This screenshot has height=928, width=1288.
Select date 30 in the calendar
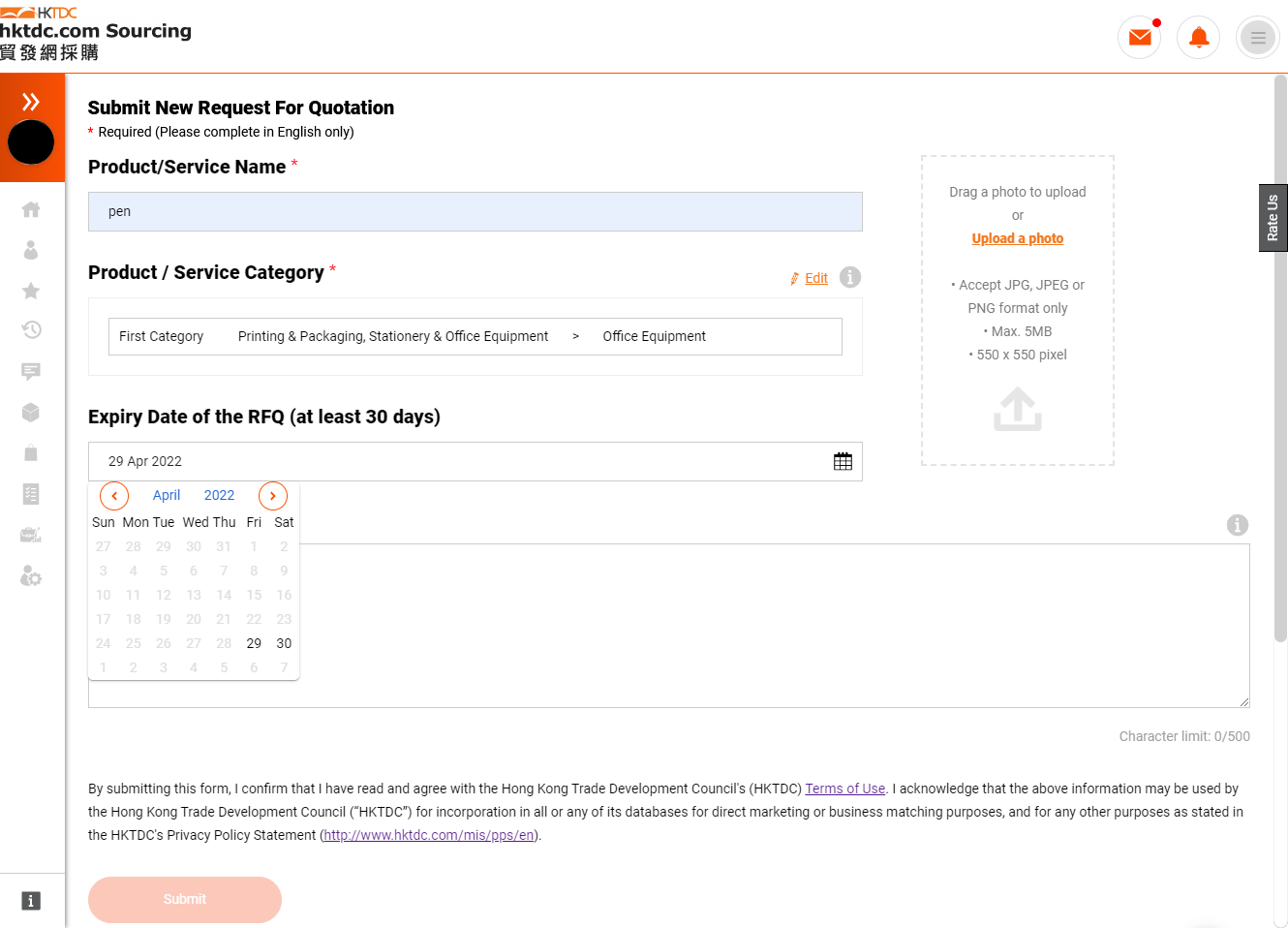click(x=284, y=643)
